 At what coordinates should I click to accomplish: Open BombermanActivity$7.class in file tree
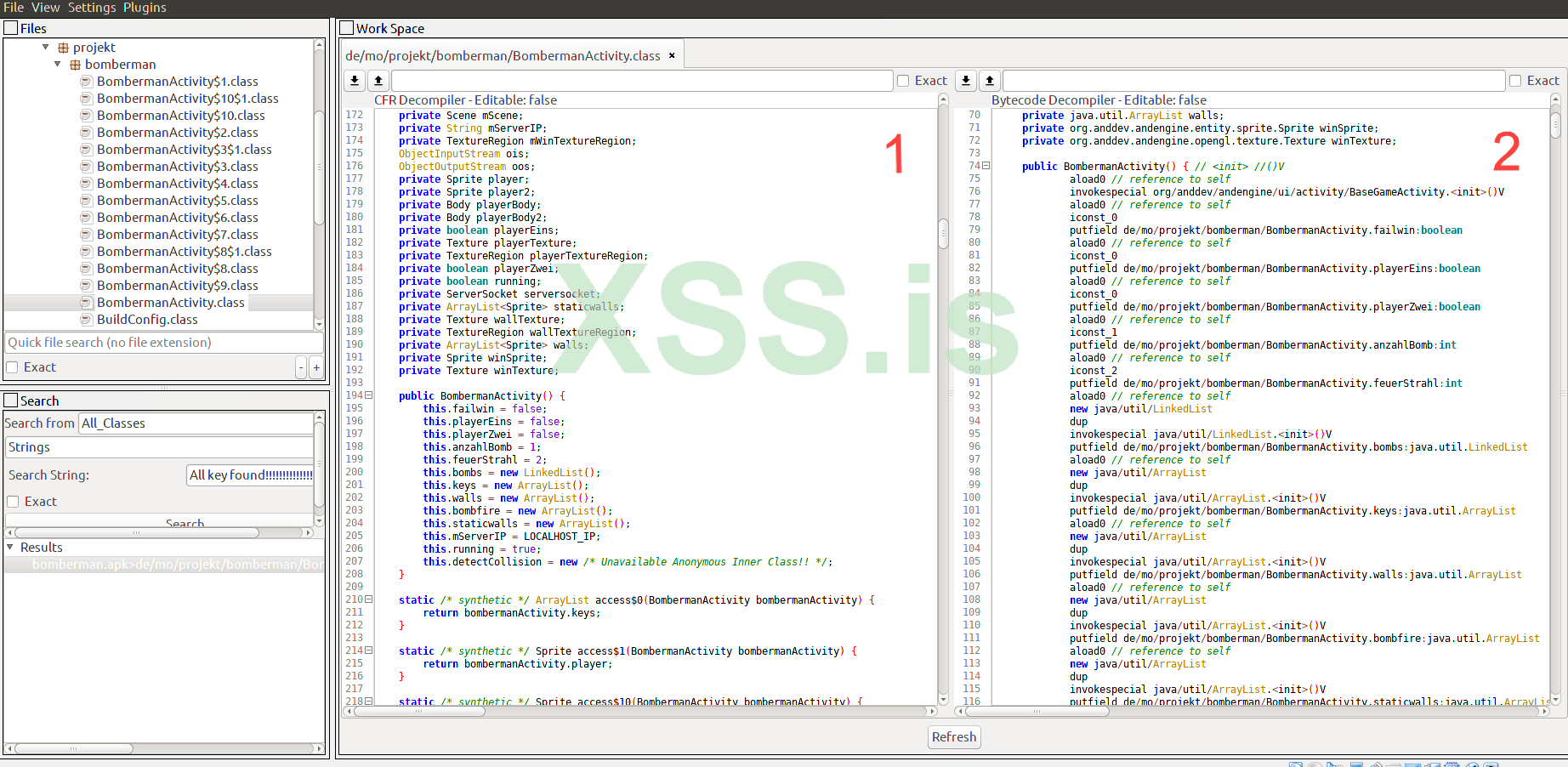(x=177, y=235)
